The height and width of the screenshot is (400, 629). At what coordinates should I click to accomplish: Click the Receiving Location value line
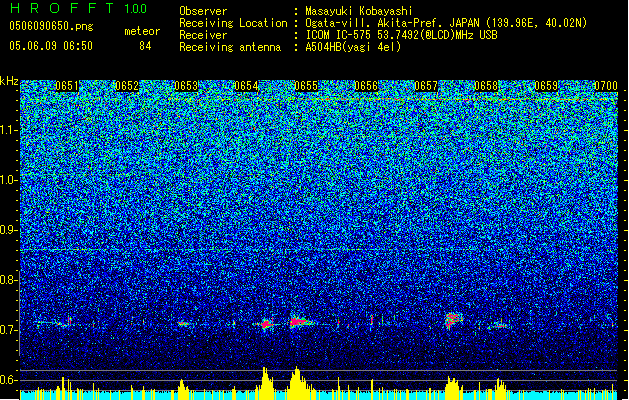click(x=446, y=23)
